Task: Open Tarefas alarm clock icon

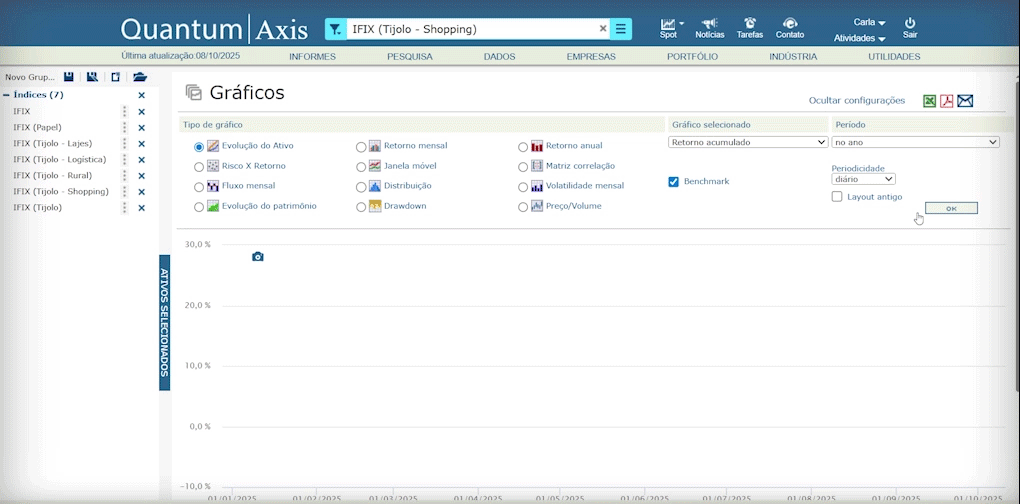Action: (749, 23)
